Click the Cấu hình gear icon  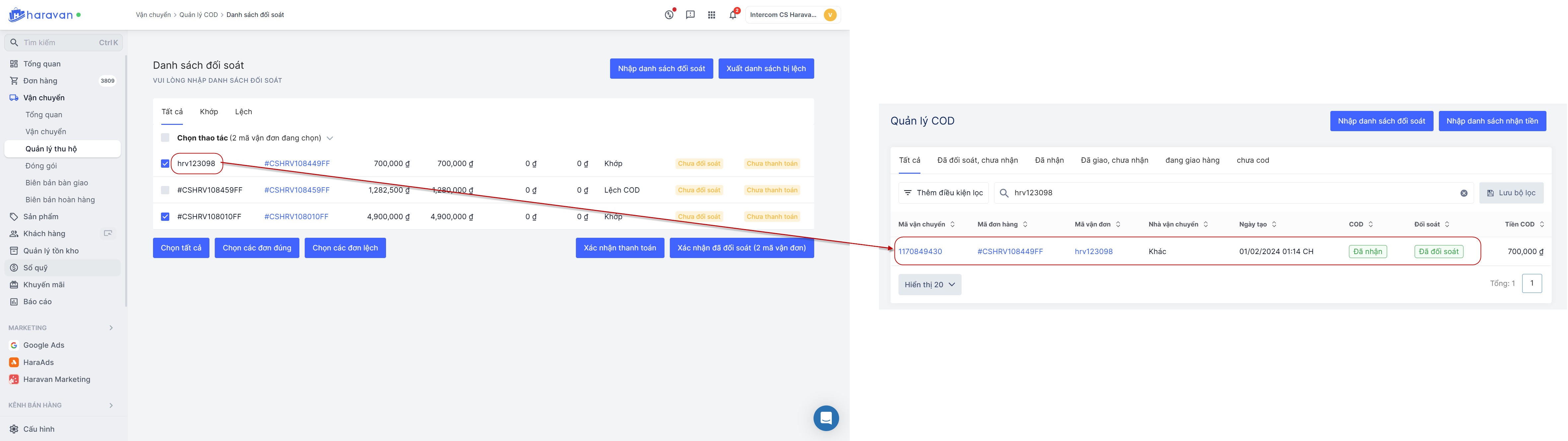14,429
